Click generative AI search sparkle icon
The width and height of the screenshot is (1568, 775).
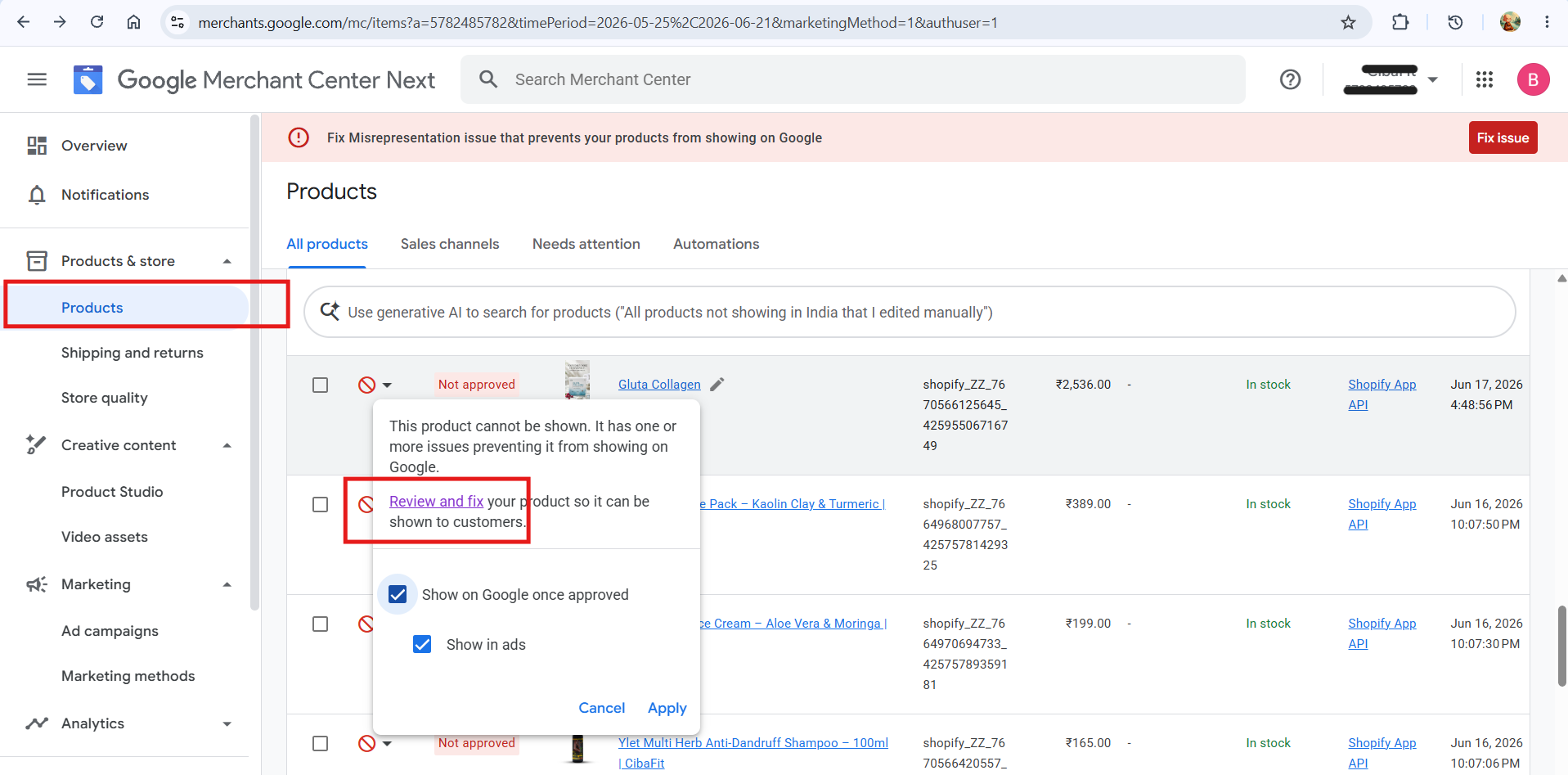(x=330, y=311)
